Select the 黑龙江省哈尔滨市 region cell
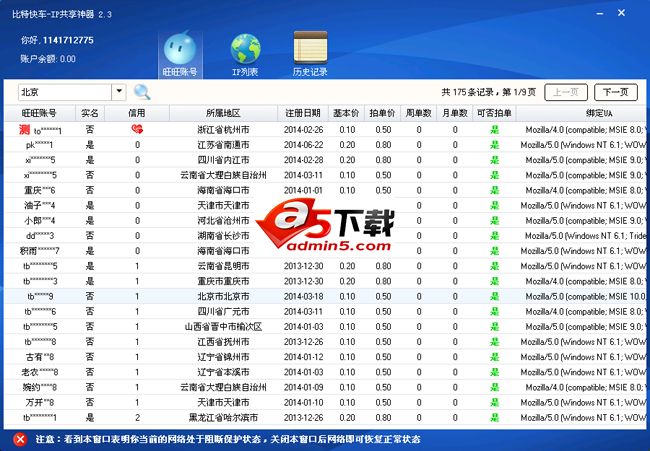This screenshot has height=451, width=650. pyautogui.click(x=223, y=417)
